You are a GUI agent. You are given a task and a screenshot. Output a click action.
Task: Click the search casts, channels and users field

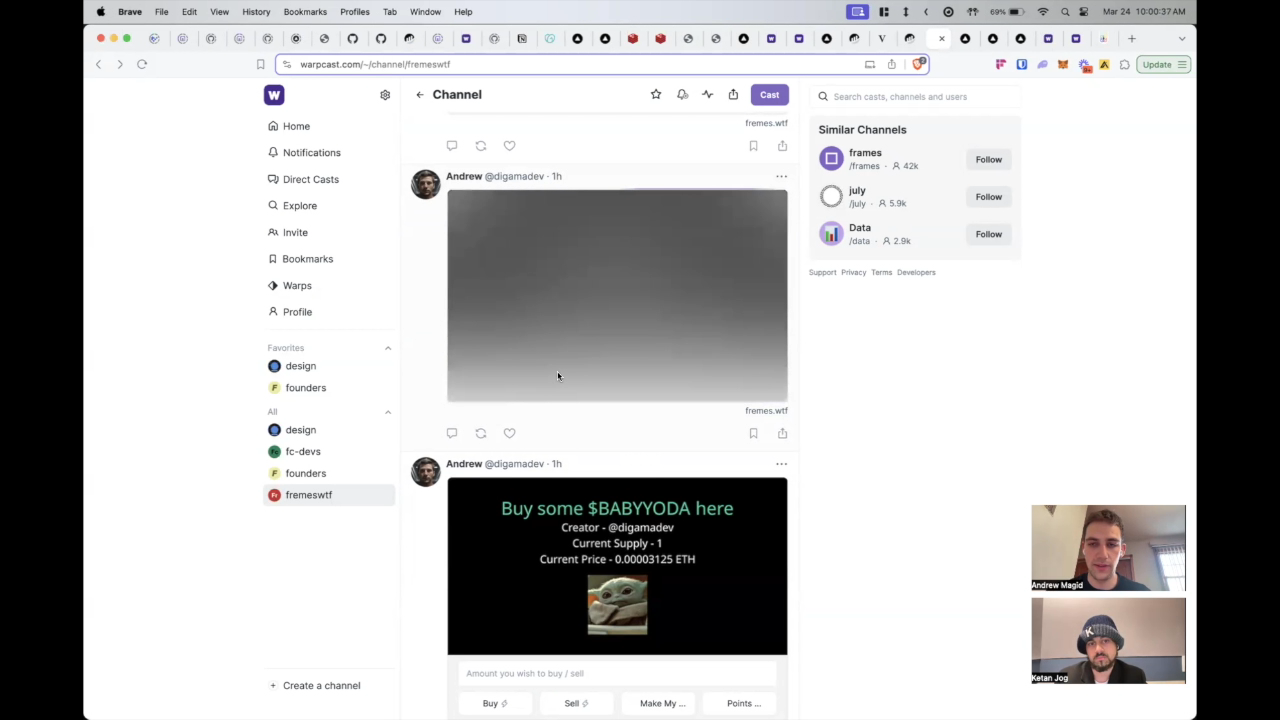915,97
